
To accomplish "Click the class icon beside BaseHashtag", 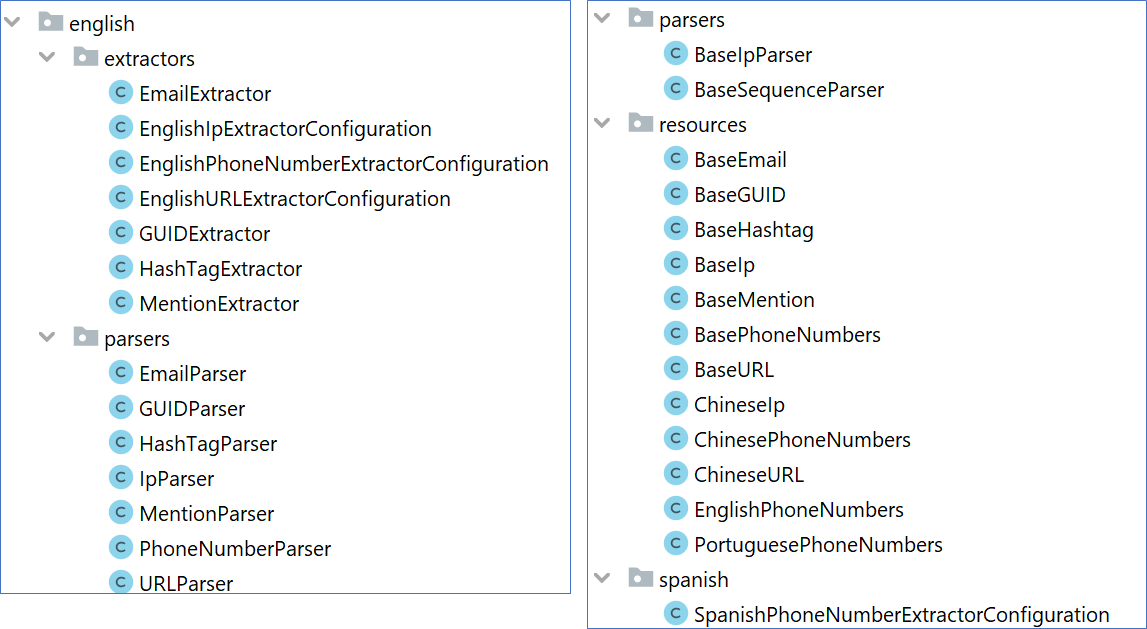I will pyautogui.click(x=675, y=228).
